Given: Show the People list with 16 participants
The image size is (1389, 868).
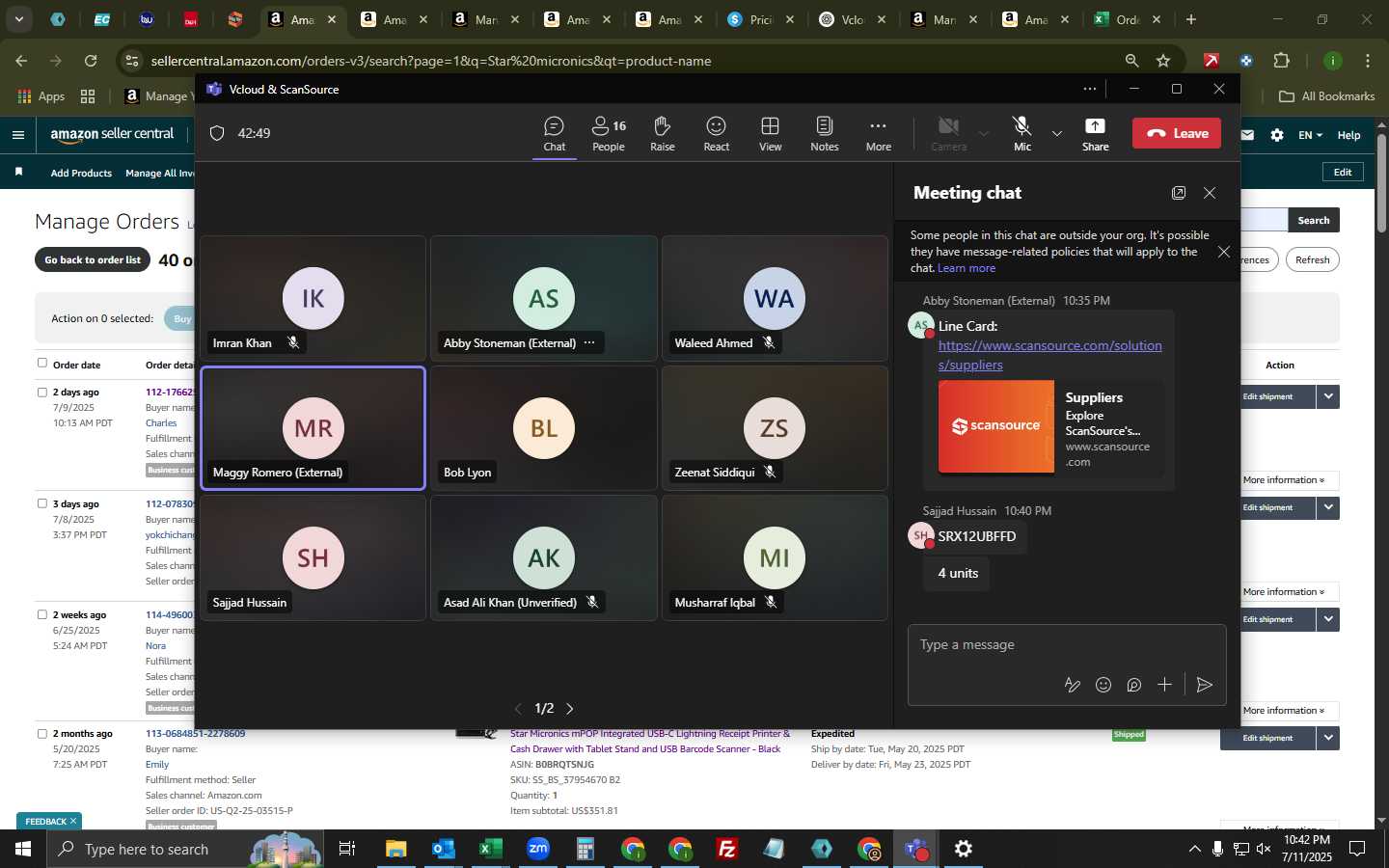Looking at the screenshot, I should coord(609,134).
